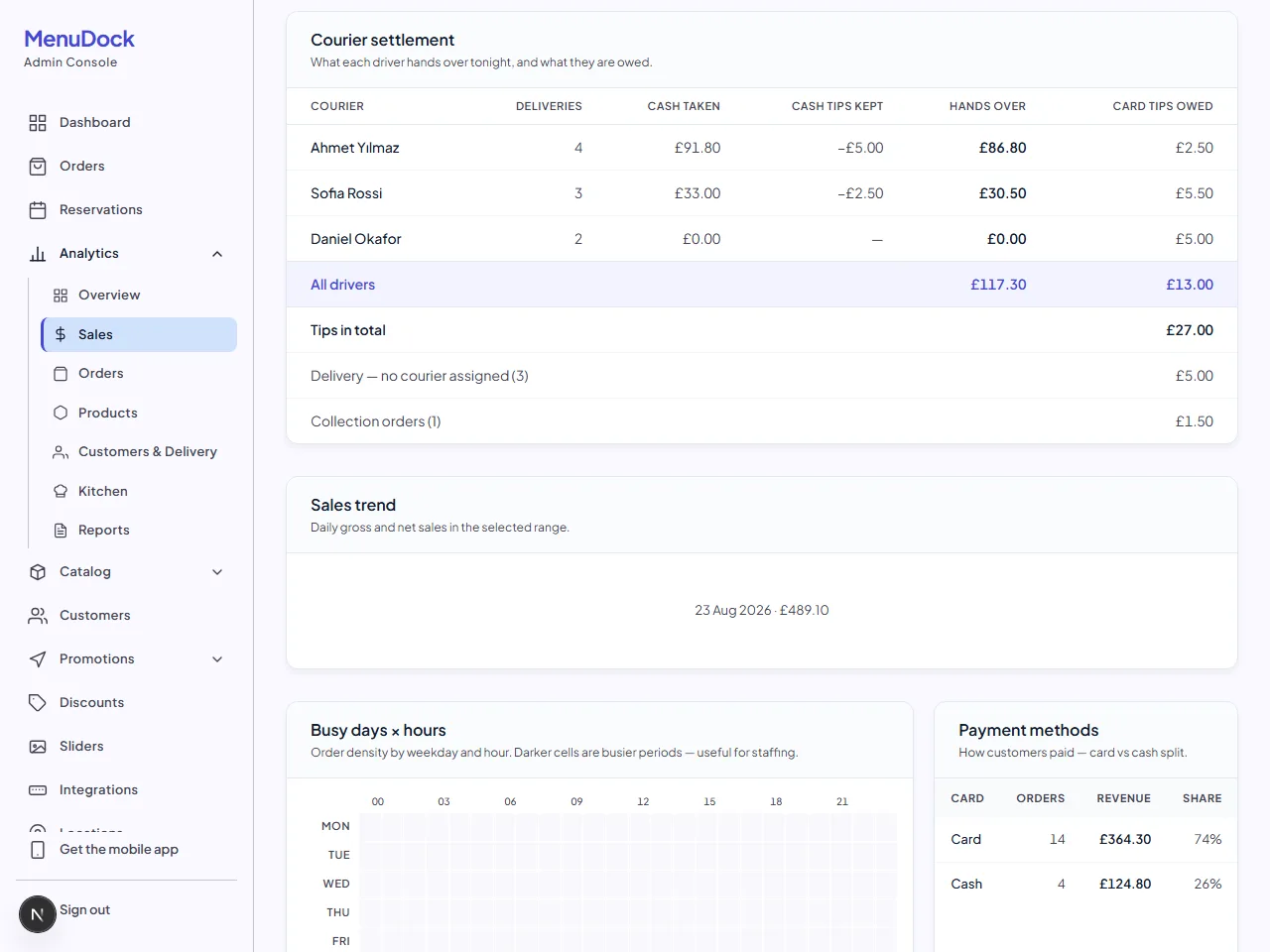This screenshot has width=1270, height=952.
Task: Click the Promotions paper plane icon
Action: click(x=38, y=659)
